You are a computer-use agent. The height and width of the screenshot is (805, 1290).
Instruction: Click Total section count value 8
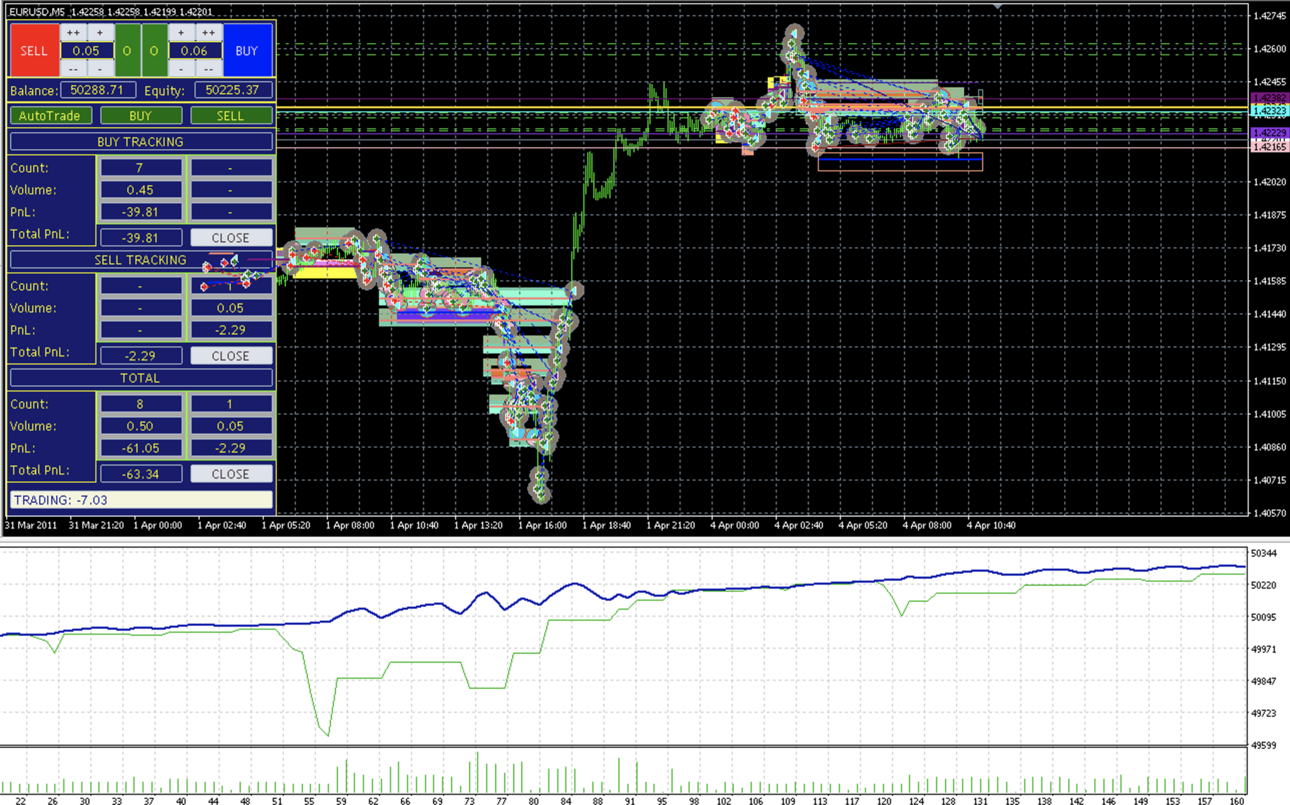(x=140, y=404)
